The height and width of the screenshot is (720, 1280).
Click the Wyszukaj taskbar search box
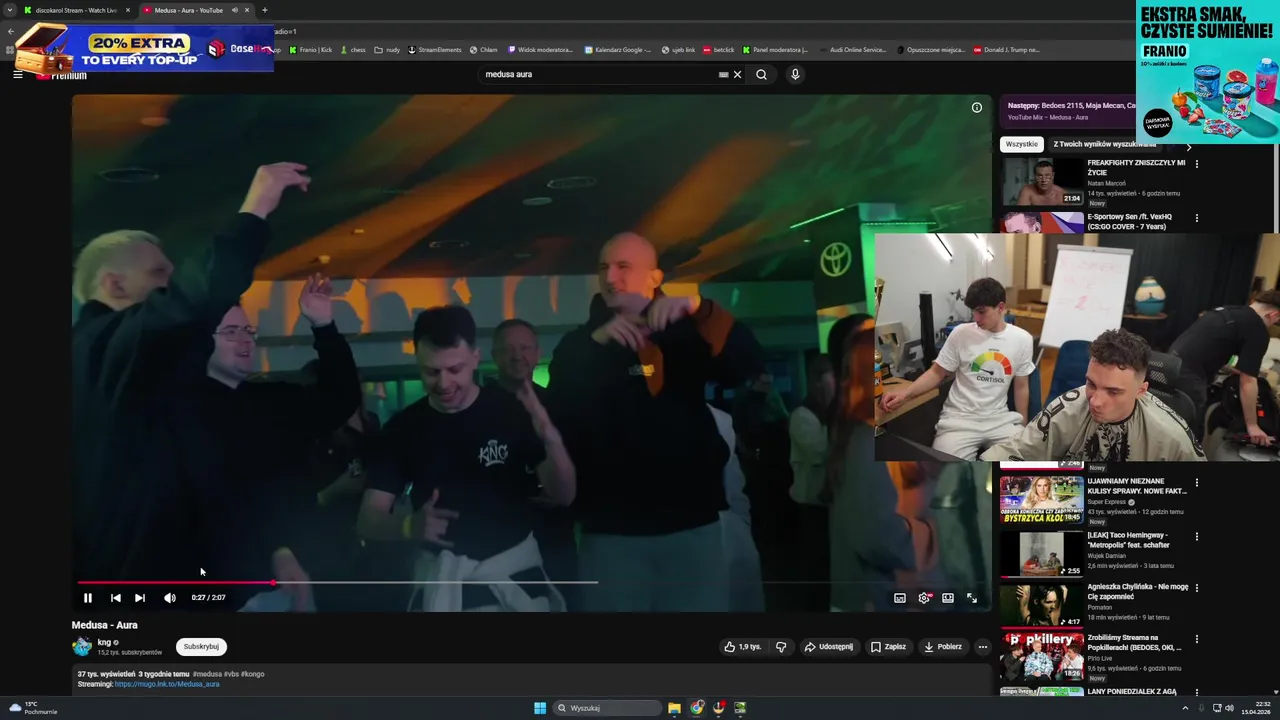[608, 708]
